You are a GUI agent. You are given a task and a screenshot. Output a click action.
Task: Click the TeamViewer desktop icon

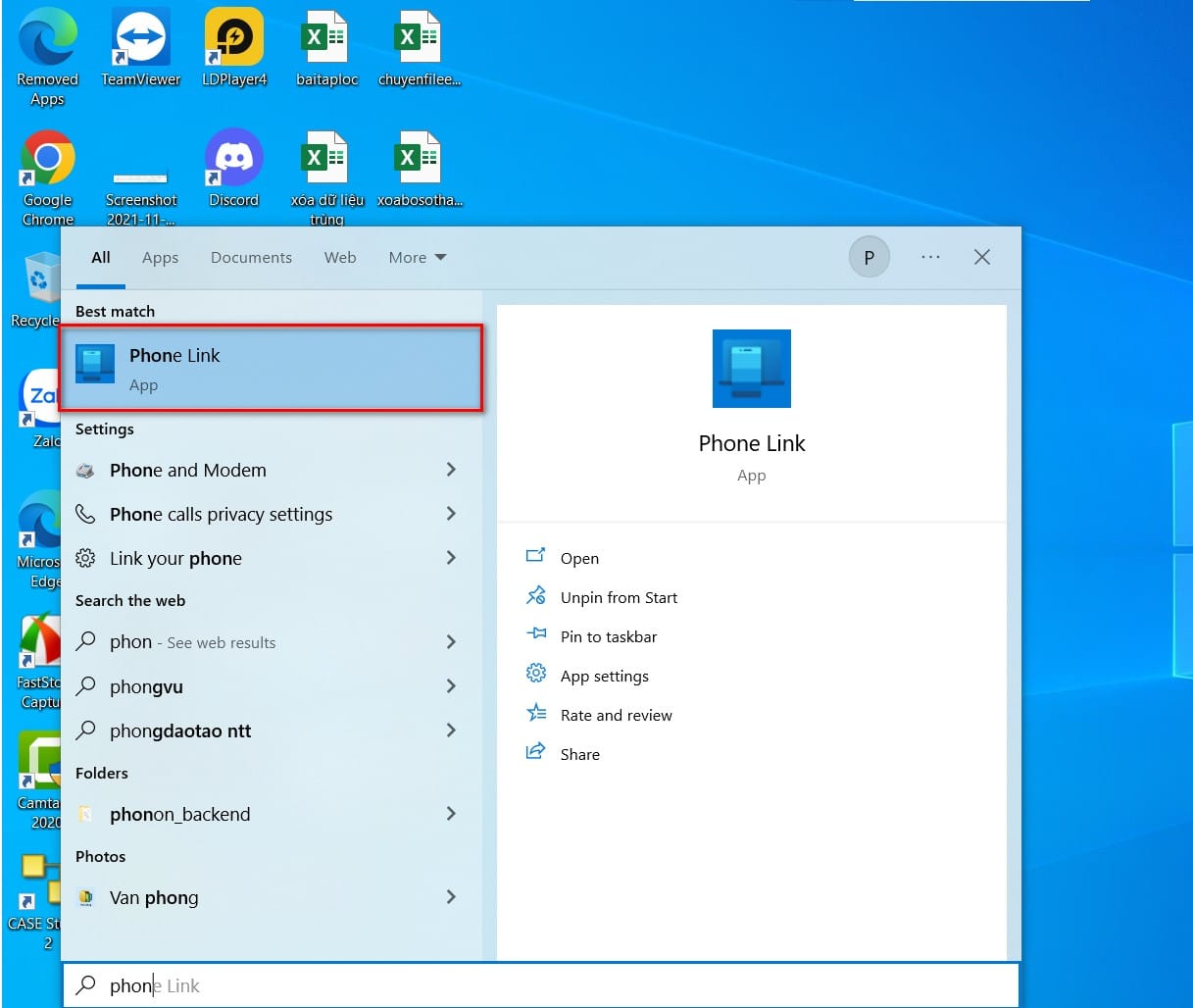point(140,48)
